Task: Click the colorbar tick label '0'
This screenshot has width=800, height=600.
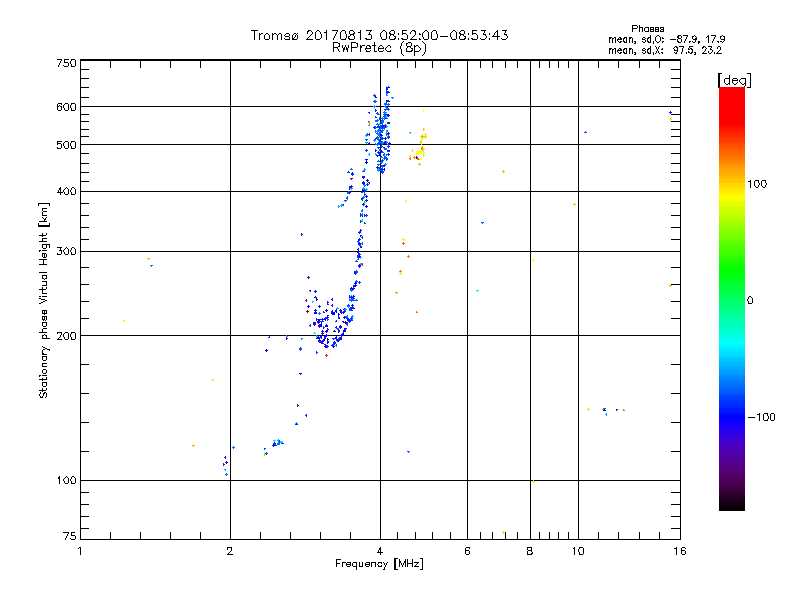Action: point(750,300)
